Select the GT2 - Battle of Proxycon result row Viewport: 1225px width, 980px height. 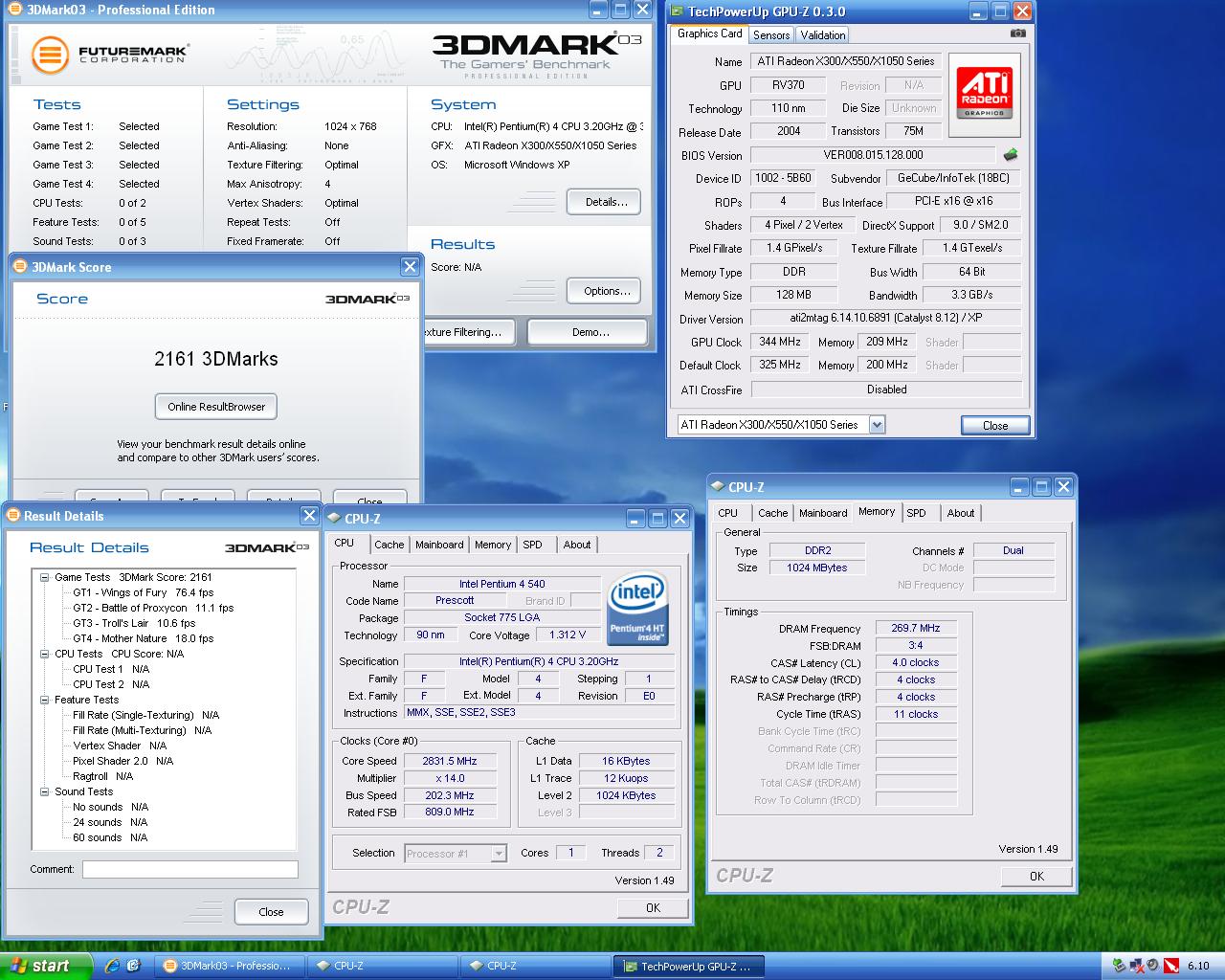(153, 608)
